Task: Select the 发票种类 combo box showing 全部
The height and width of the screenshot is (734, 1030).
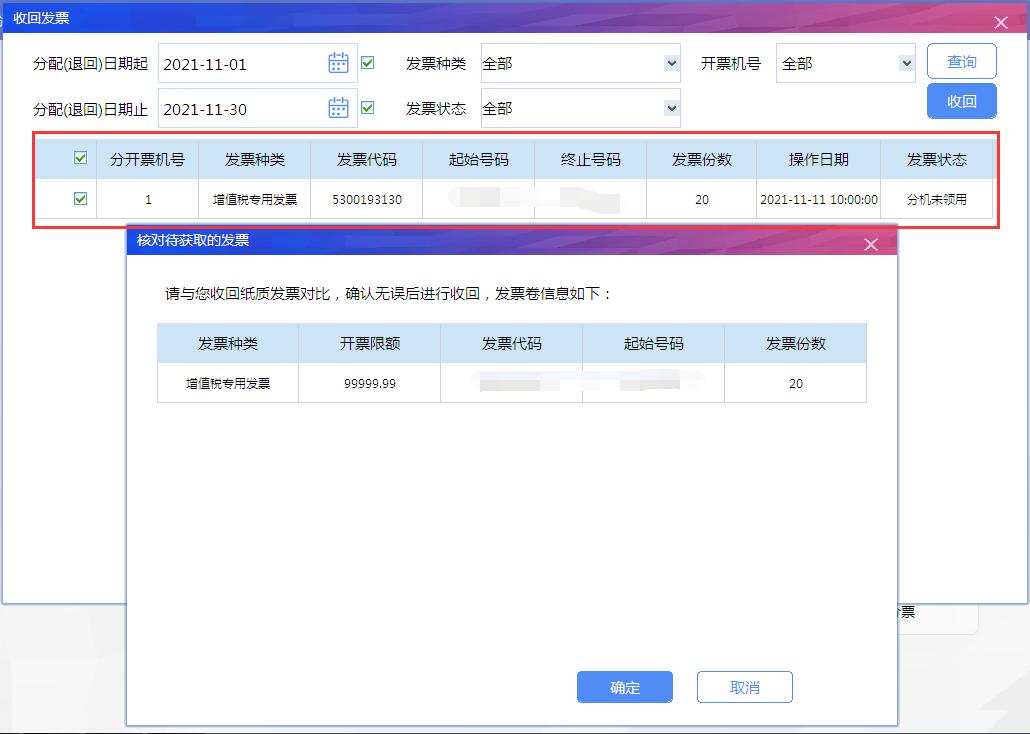Action: click(x=580, y=62)
